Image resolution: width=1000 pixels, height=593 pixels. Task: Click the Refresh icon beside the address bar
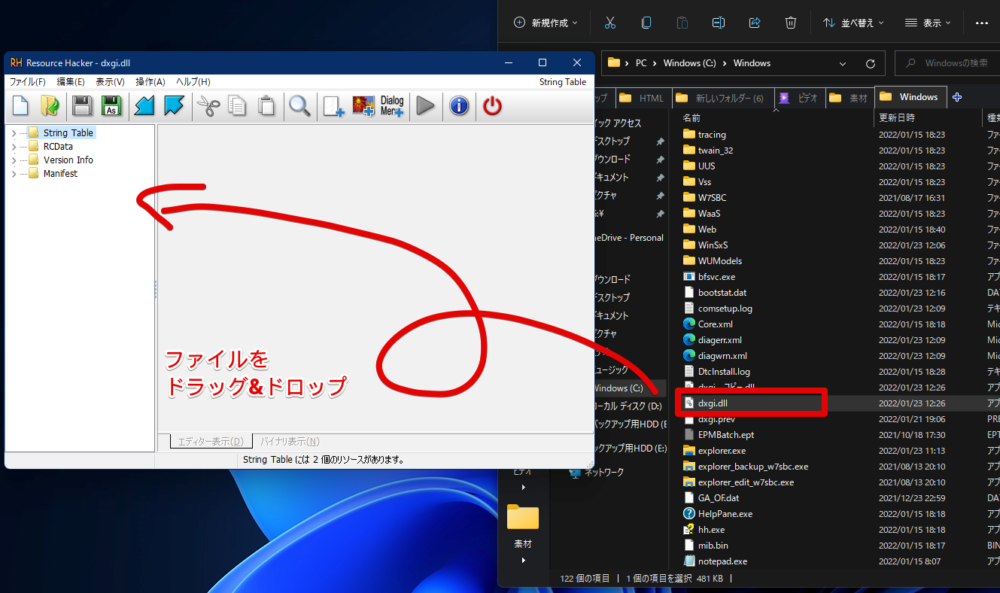pyautogui.click(x=870, y=64)
